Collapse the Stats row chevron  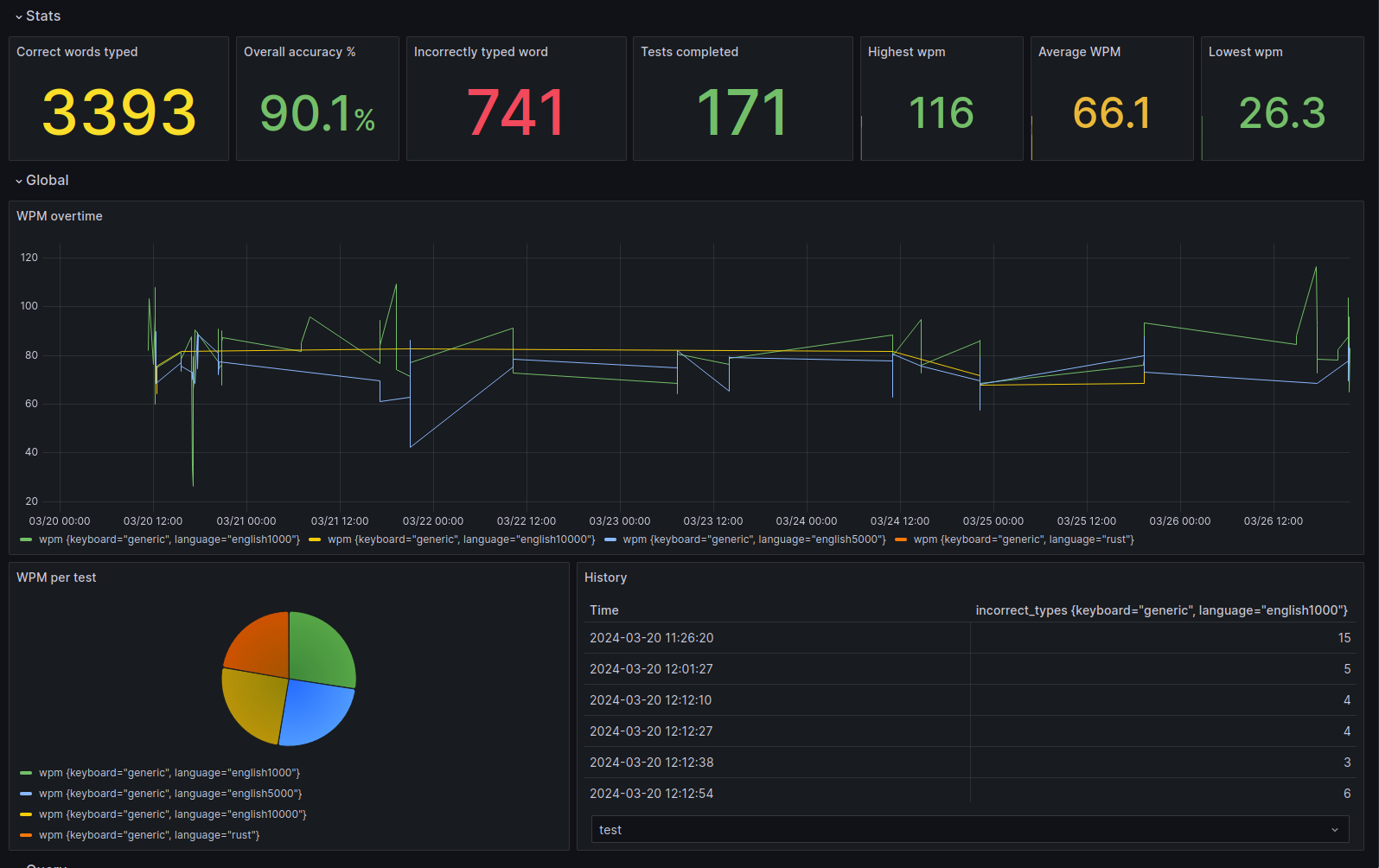(19, 16)
